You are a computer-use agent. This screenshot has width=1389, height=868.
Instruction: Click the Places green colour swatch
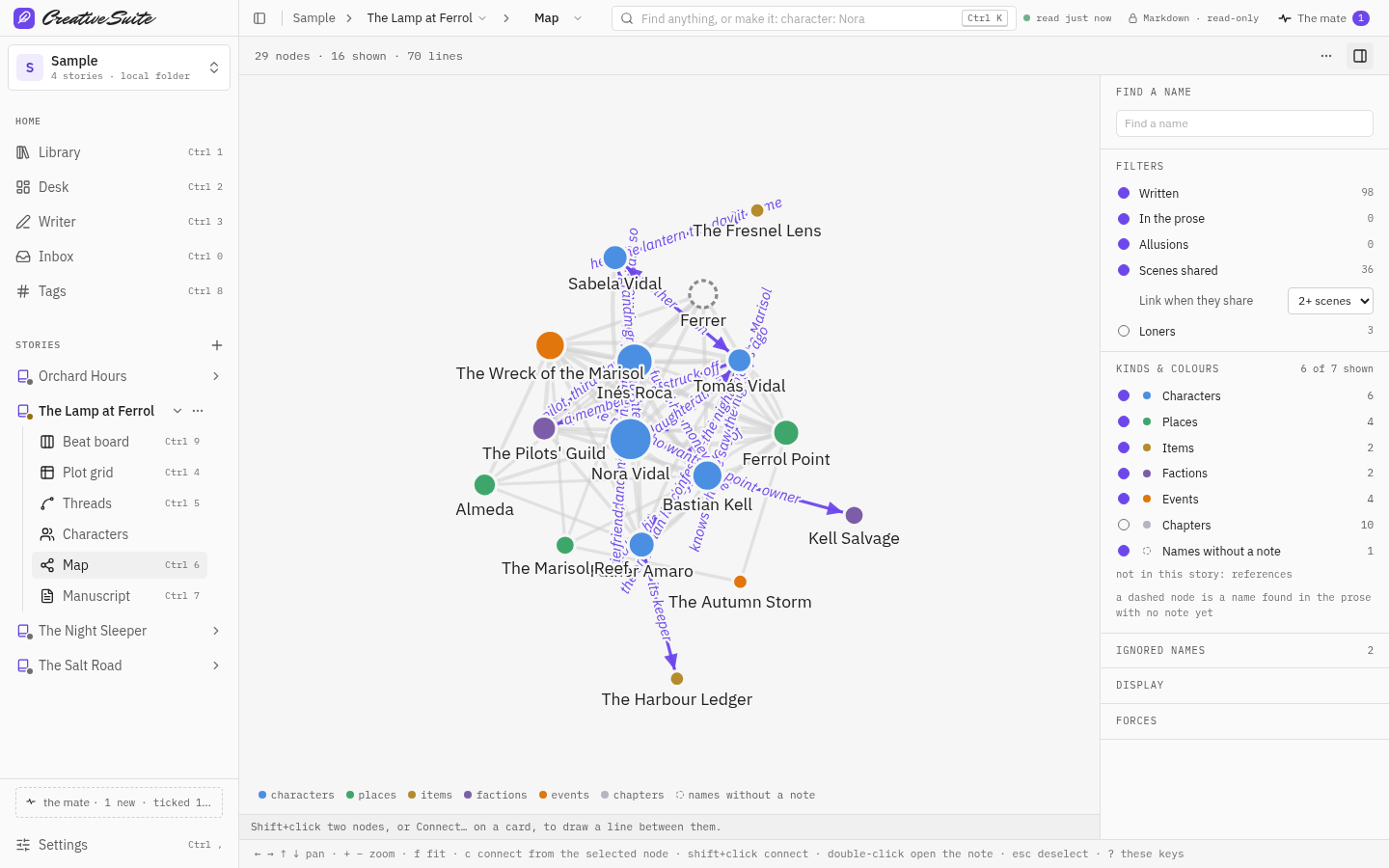pyautogui.click(x=1147, y=422)
